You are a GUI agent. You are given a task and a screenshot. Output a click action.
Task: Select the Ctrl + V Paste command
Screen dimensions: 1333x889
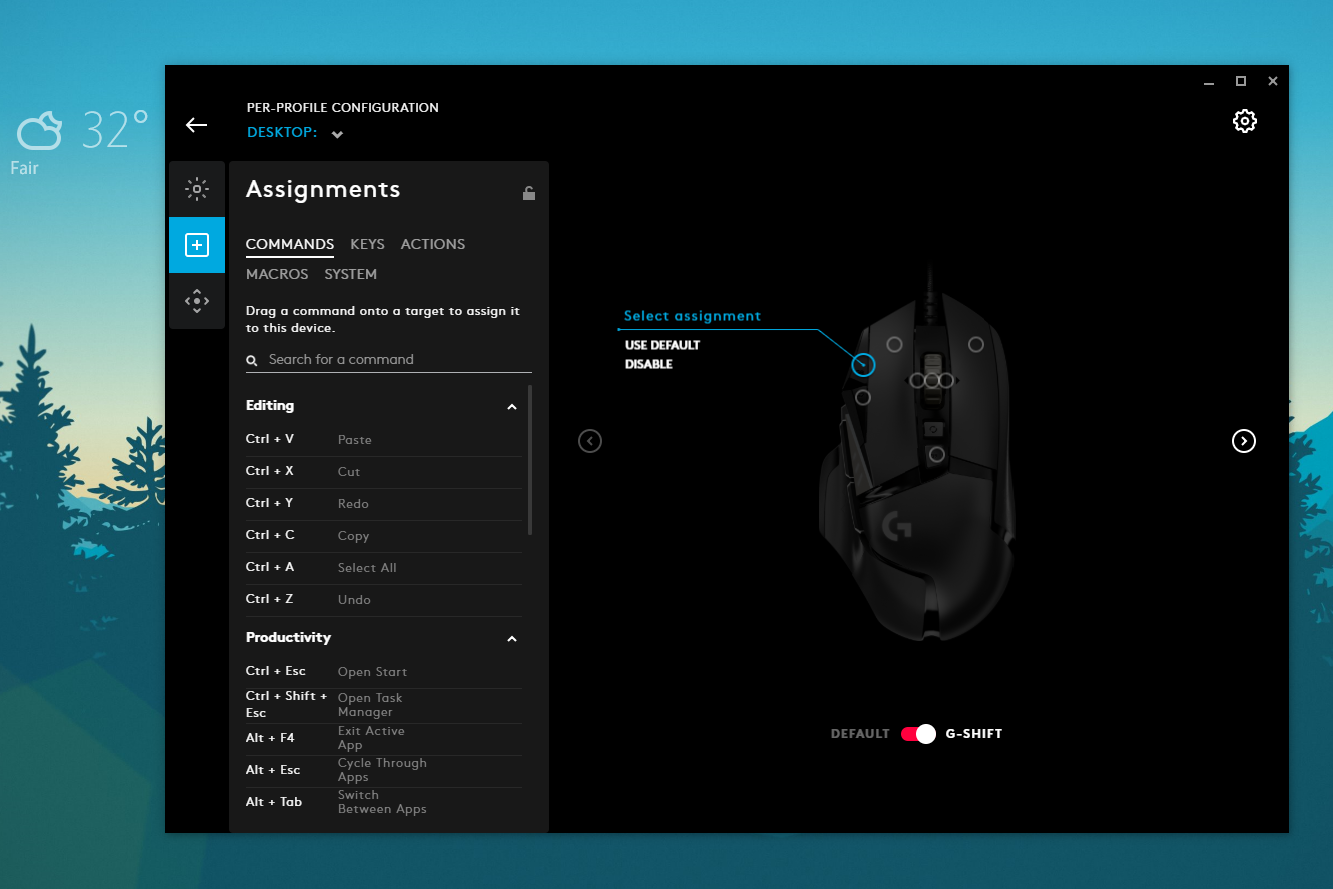(384, 440)
